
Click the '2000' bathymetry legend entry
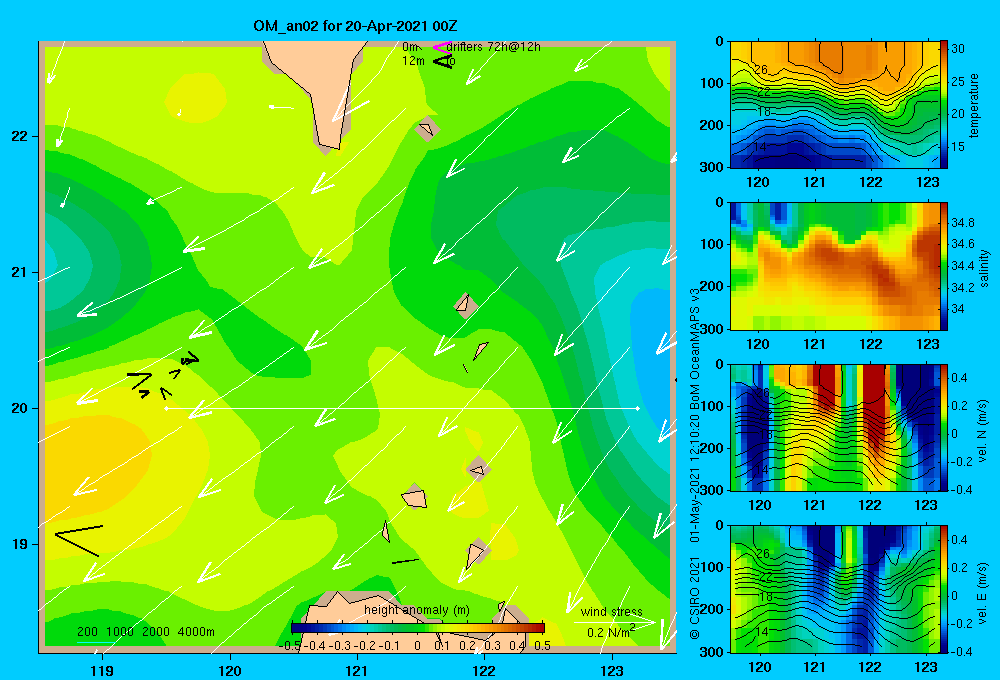tap(156, 632)
